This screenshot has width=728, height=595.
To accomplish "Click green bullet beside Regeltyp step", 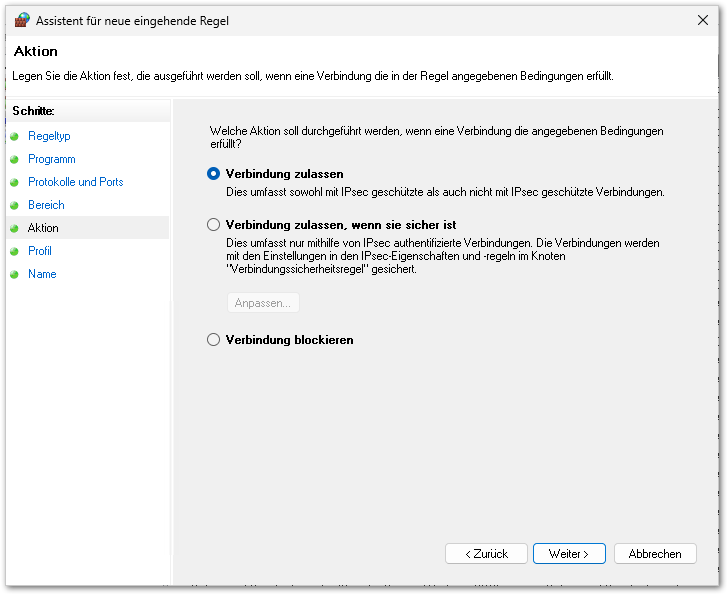I will coord(14,136).
